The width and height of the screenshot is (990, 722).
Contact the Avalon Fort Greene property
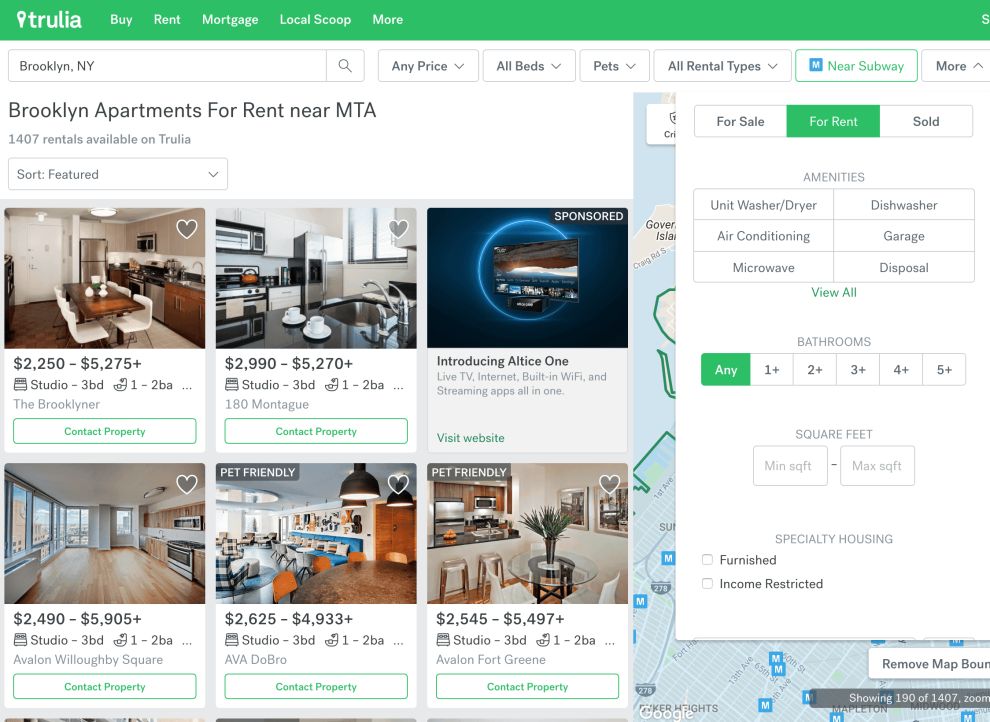point(528,686)
